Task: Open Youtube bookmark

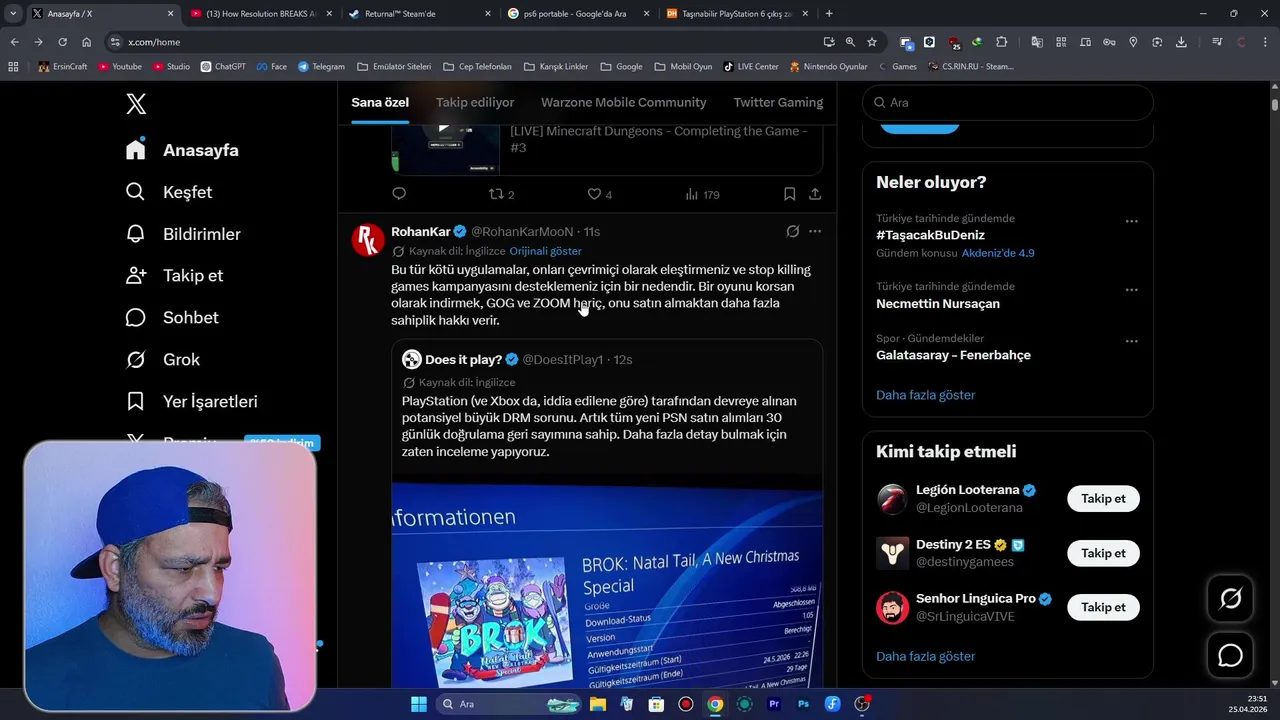Action: pos(120,67)
